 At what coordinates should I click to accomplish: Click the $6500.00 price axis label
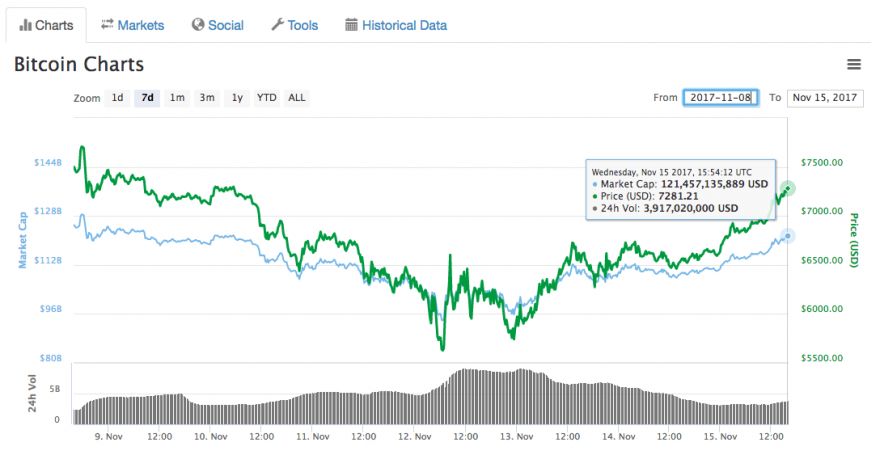click(x=822, y=260)
